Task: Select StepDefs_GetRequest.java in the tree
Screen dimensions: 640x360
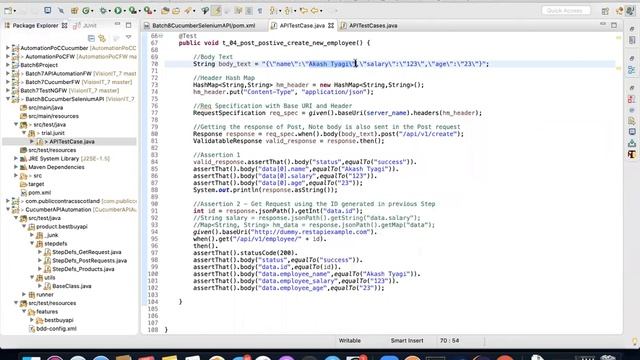Action: (87, 252)
